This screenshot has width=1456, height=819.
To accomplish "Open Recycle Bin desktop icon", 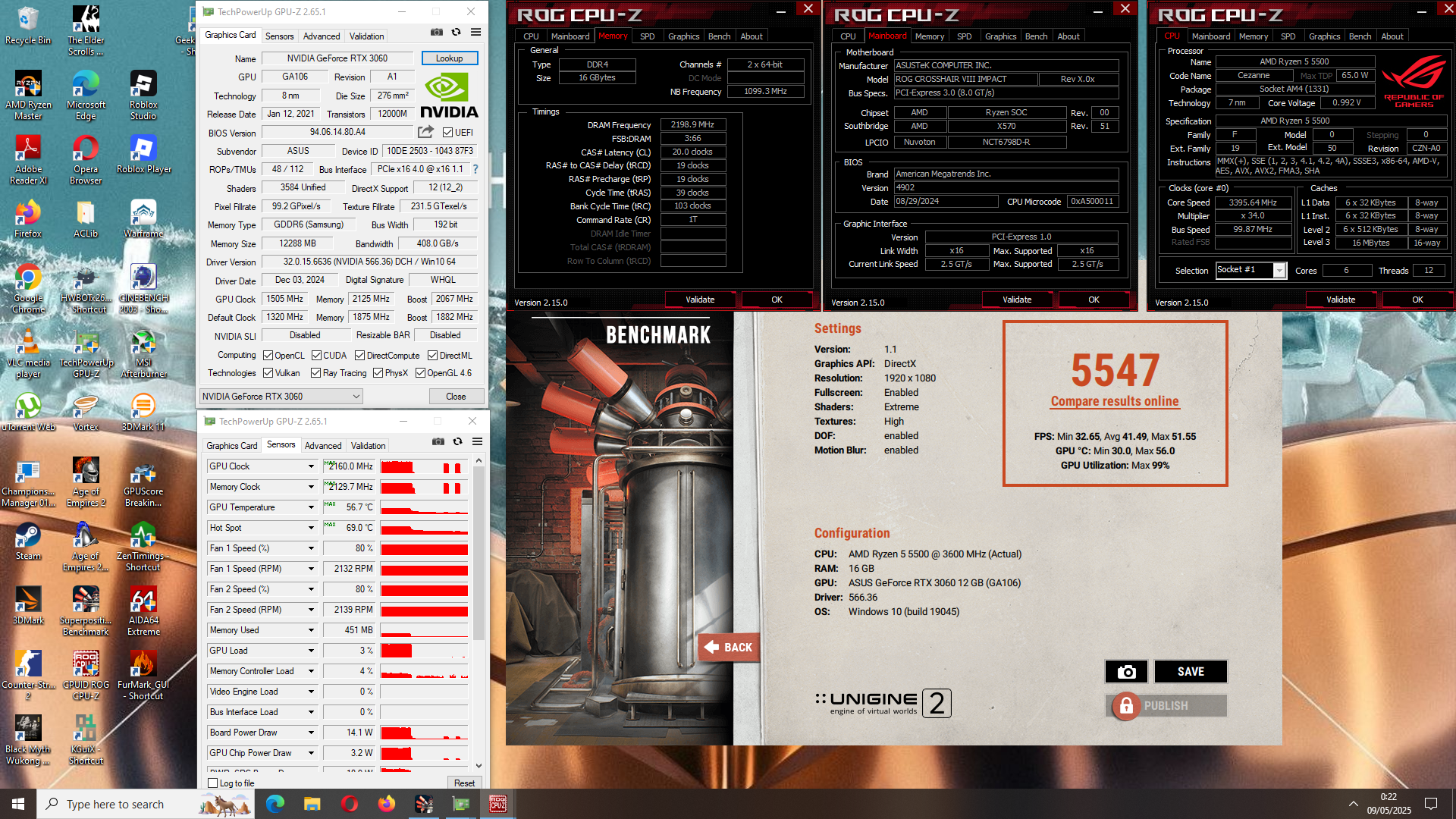I will coord(28,25).
